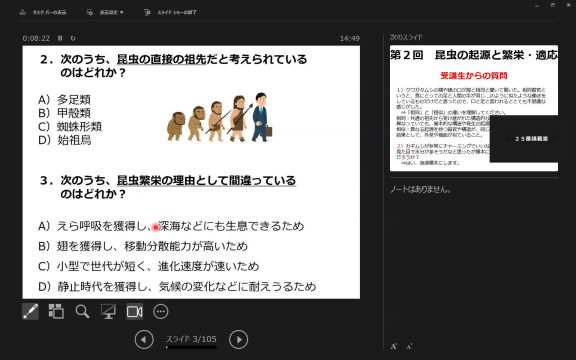Click the notes text ノートはありません
Image resolution: width=576 pixels, height=360 pixels.
(420, 189)
